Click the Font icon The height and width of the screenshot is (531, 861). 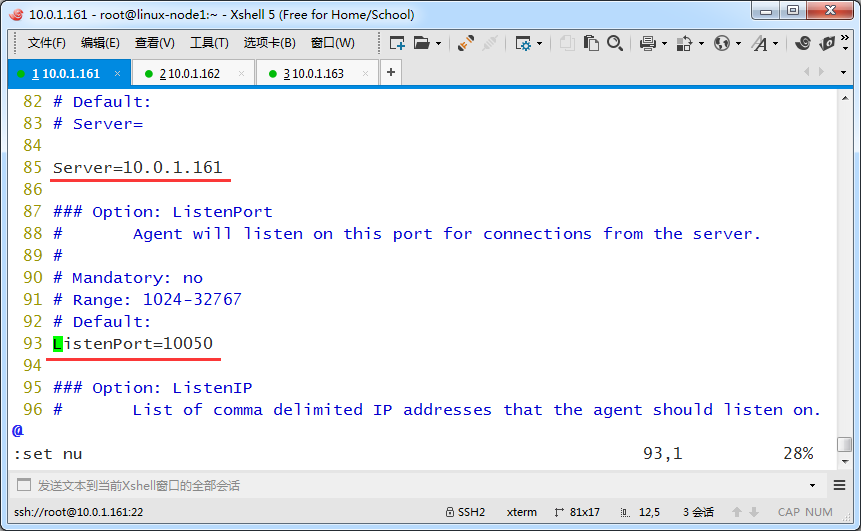760,43
